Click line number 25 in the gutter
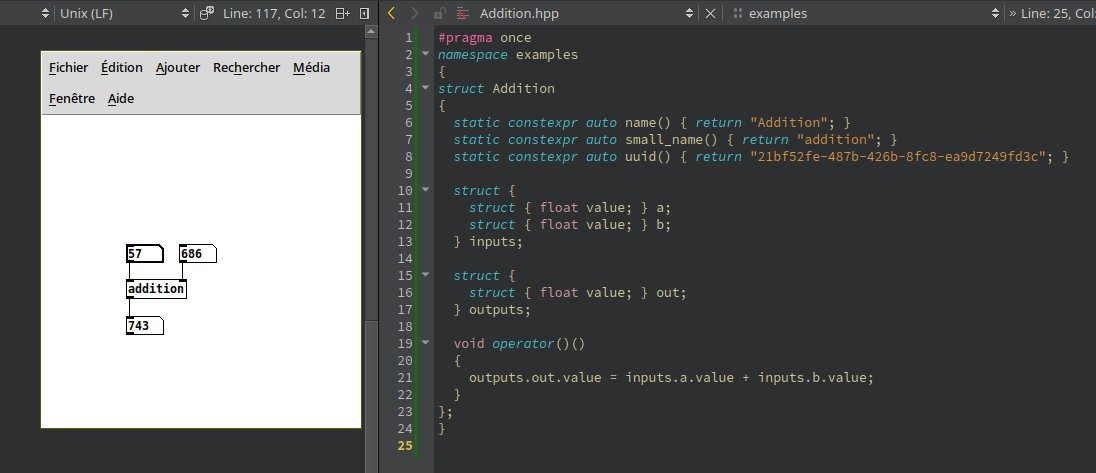1096x473 pixels. pos(405,445)
